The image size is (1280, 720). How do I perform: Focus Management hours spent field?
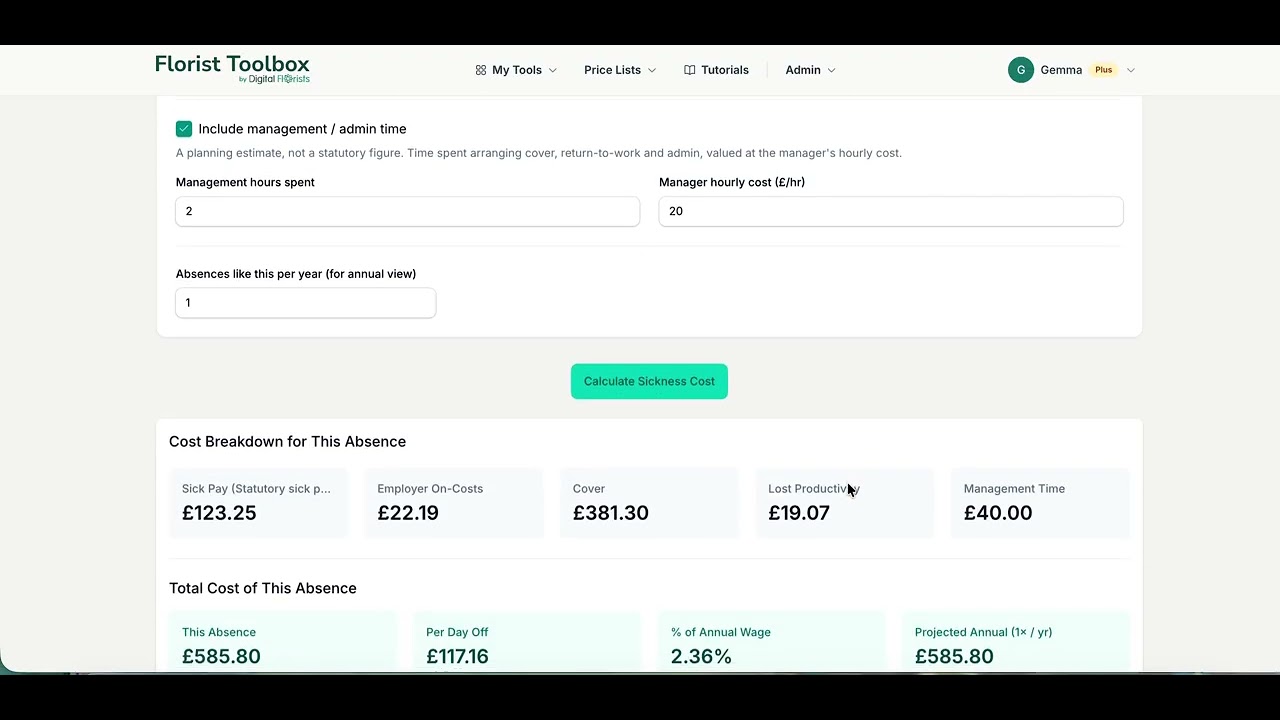tap(407, 211)
